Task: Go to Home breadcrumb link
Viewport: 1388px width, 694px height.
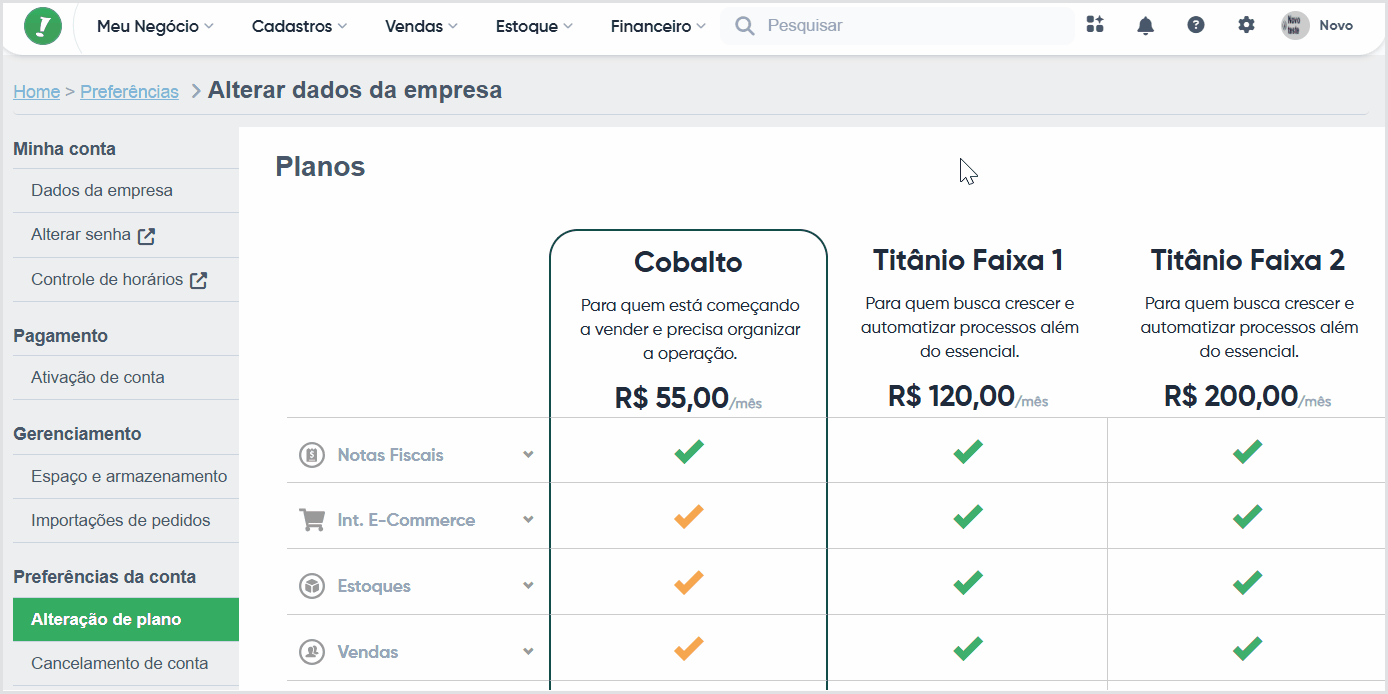Action: point(37,92)
